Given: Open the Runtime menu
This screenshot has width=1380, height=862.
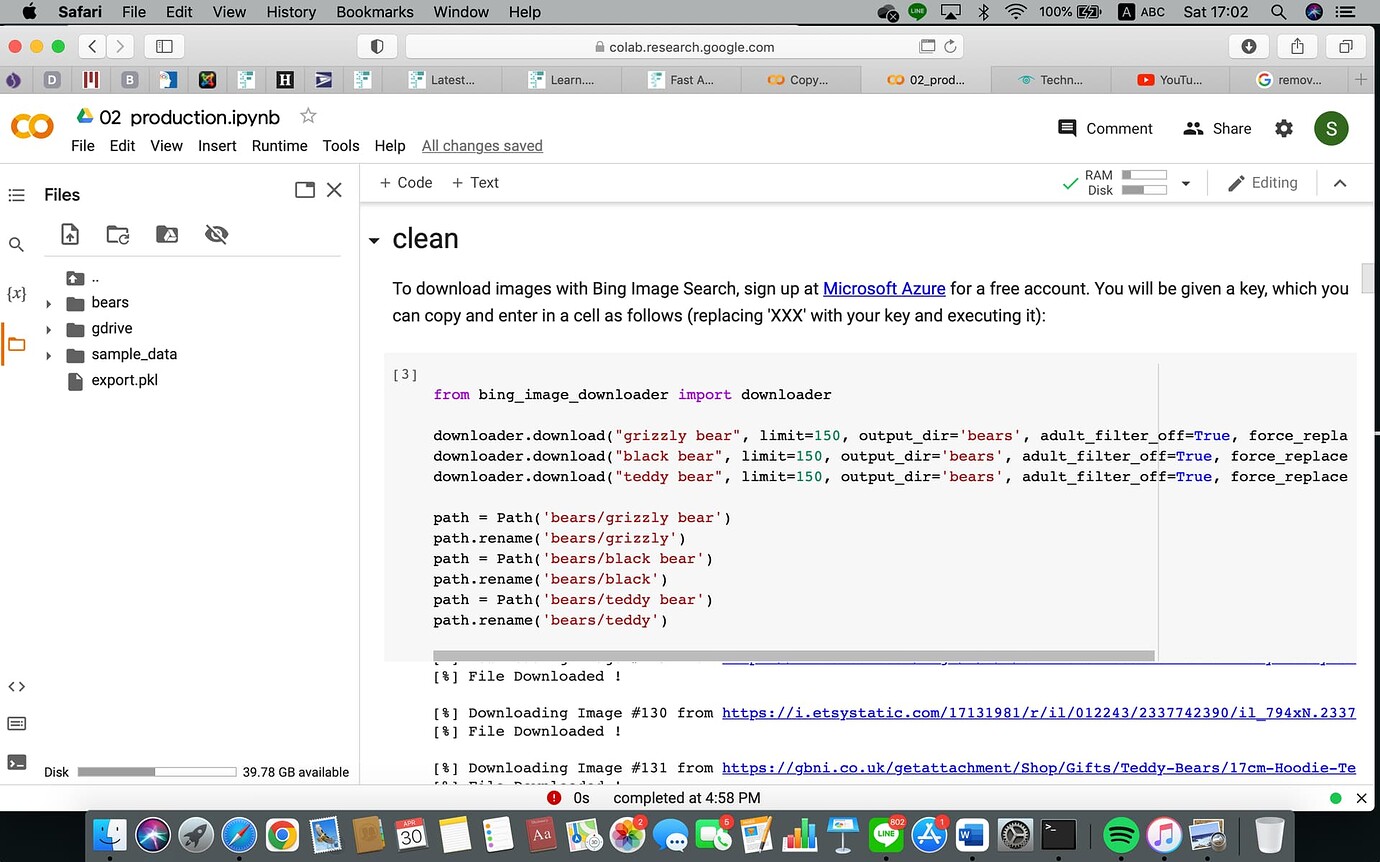Looking at the screenshot, I should [279, 145].
